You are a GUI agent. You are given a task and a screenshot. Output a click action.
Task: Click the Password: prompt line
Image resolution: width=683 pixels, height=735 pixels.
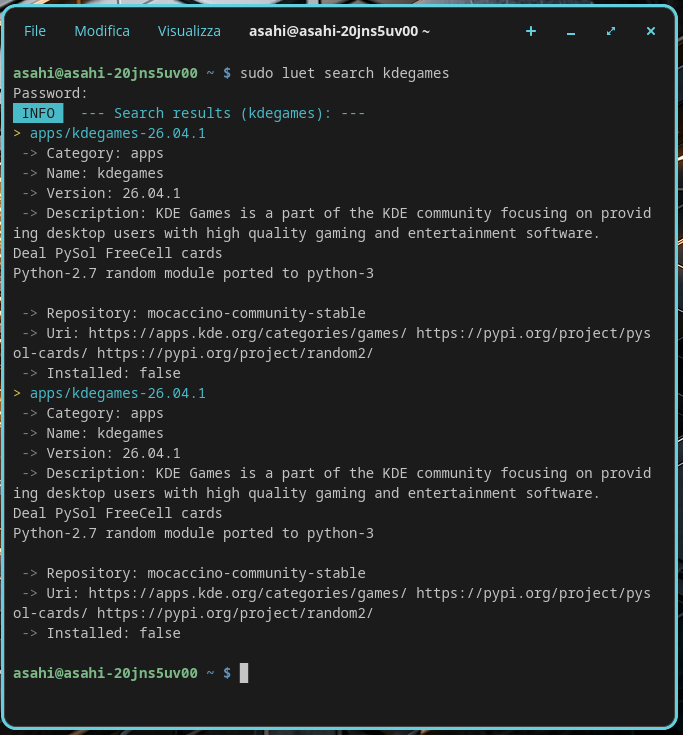pyautogui.click(x=50, y=94)
